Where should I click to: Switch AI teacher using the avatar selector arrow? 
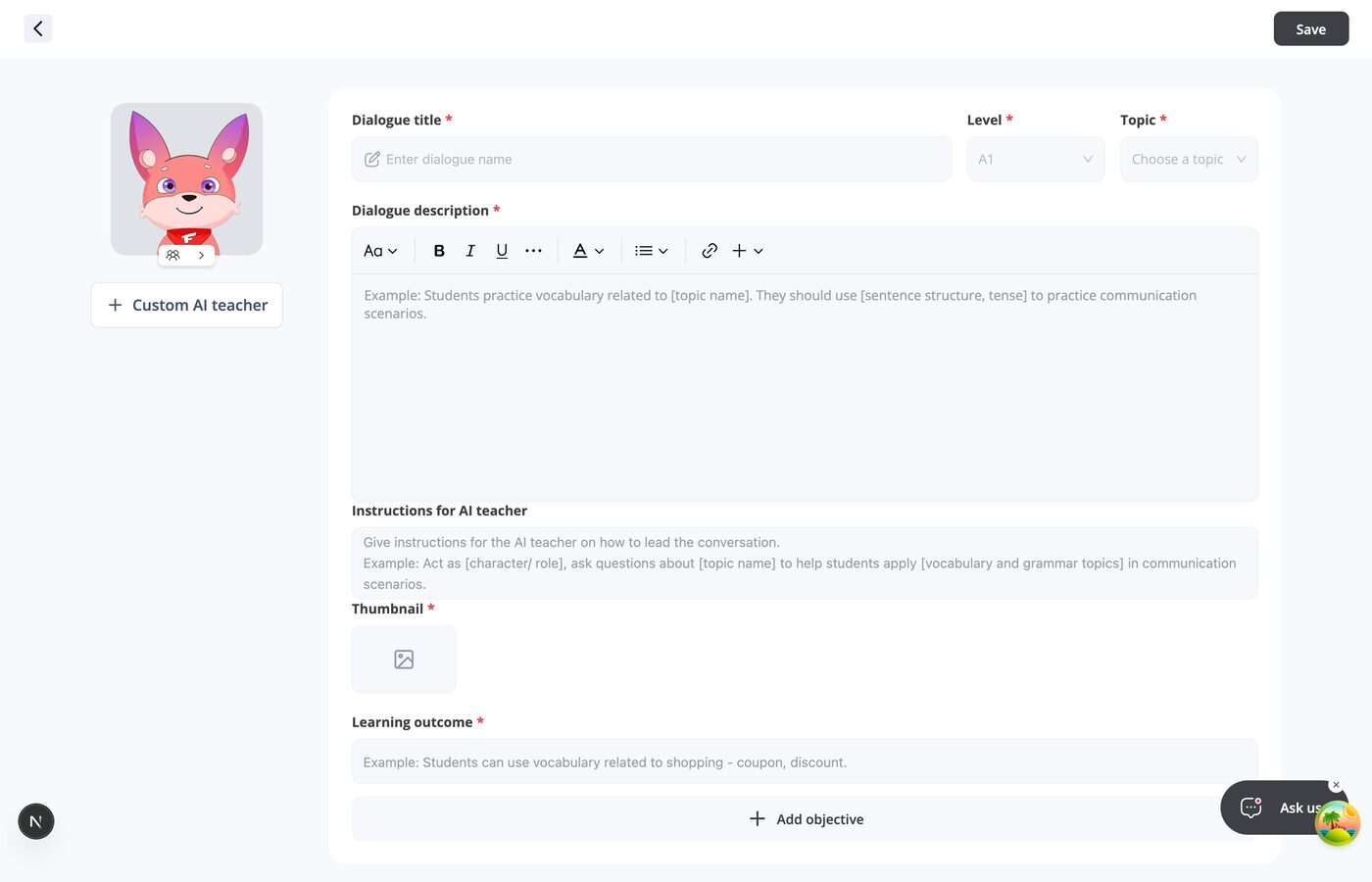tap(201, 255)
